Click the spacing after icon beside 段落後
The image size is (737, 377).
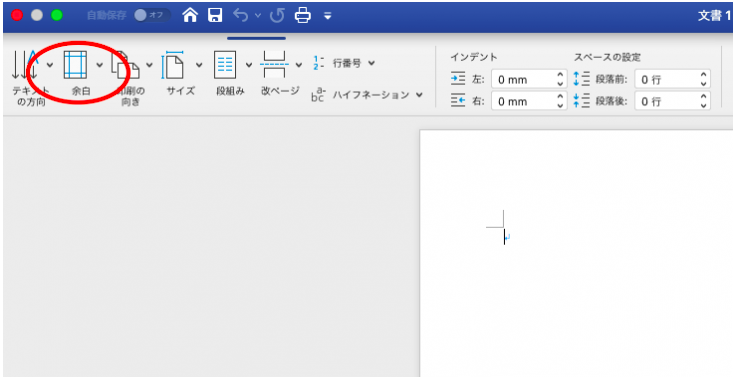[x=582, y=101]
